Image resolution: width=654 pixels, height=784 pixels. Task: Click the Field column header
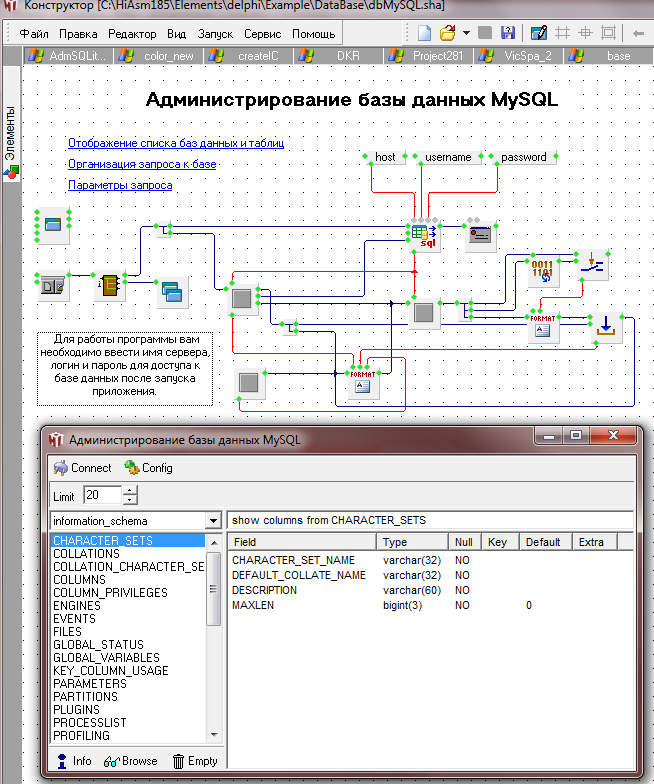tap(302, 542)
